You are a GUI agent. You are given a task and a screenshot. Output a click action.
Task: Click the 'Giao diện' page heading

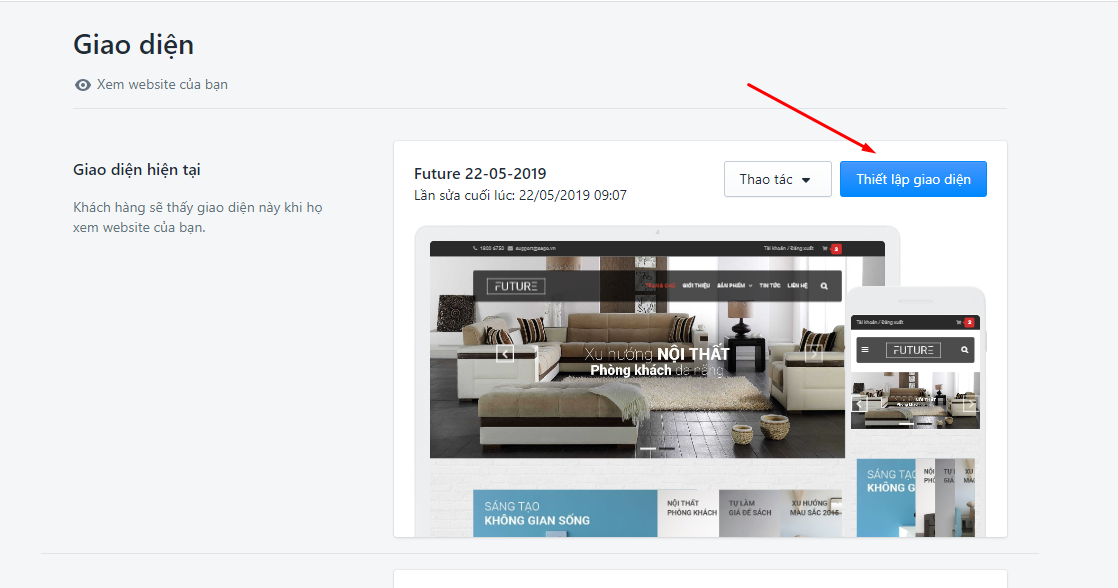point(133,45)
